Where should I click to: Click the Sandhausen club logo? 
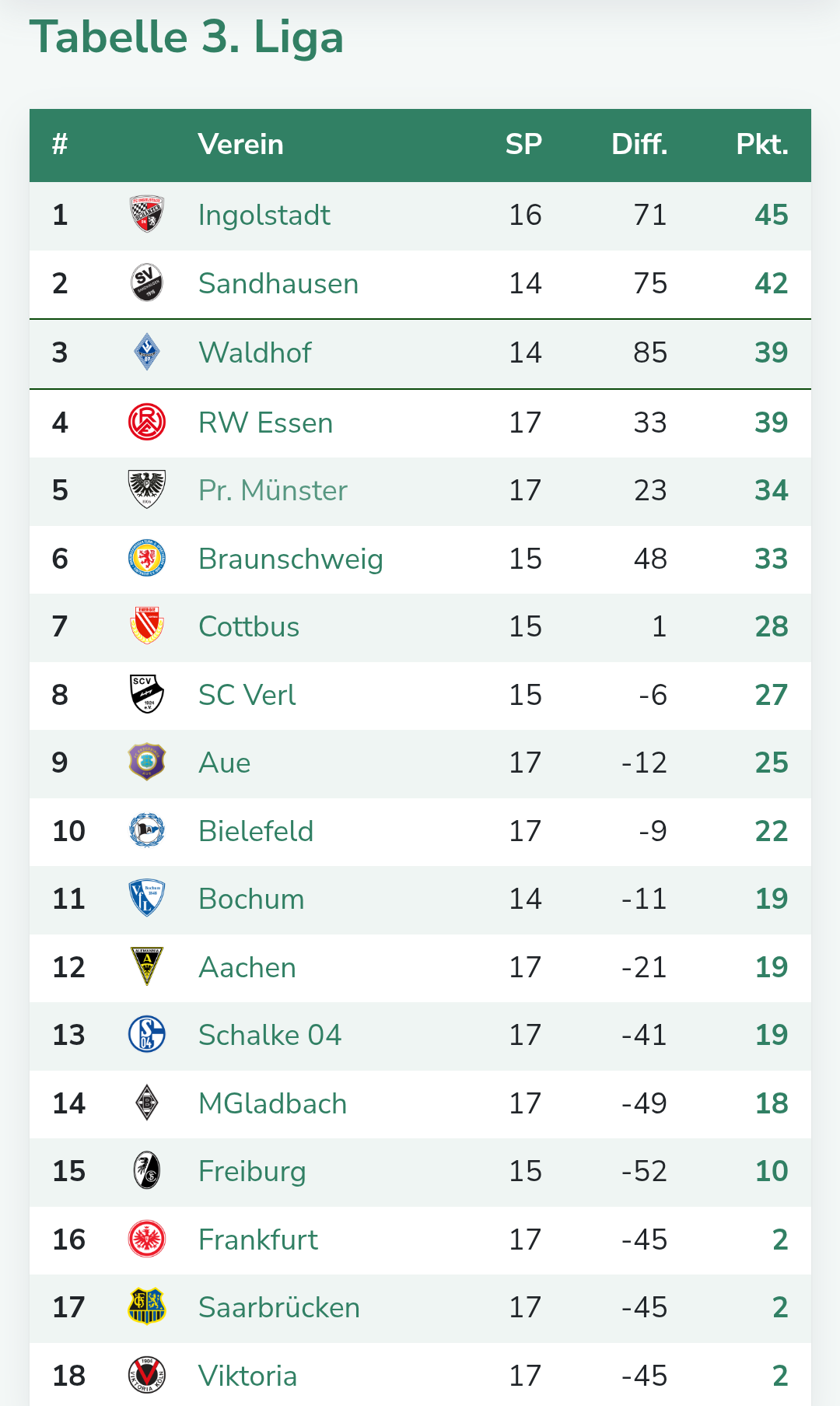[146, 282]
